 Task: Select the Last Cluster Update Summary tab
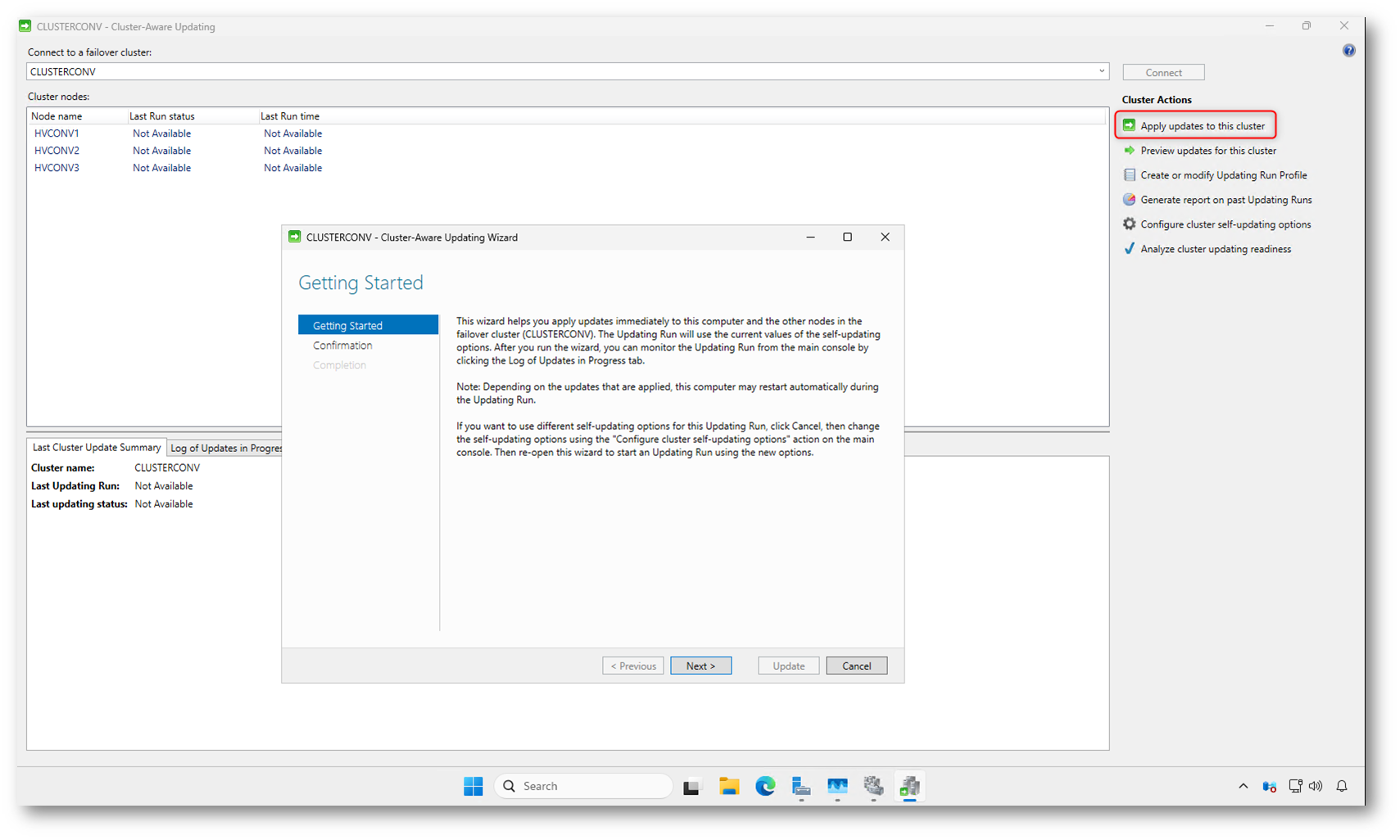96,447
